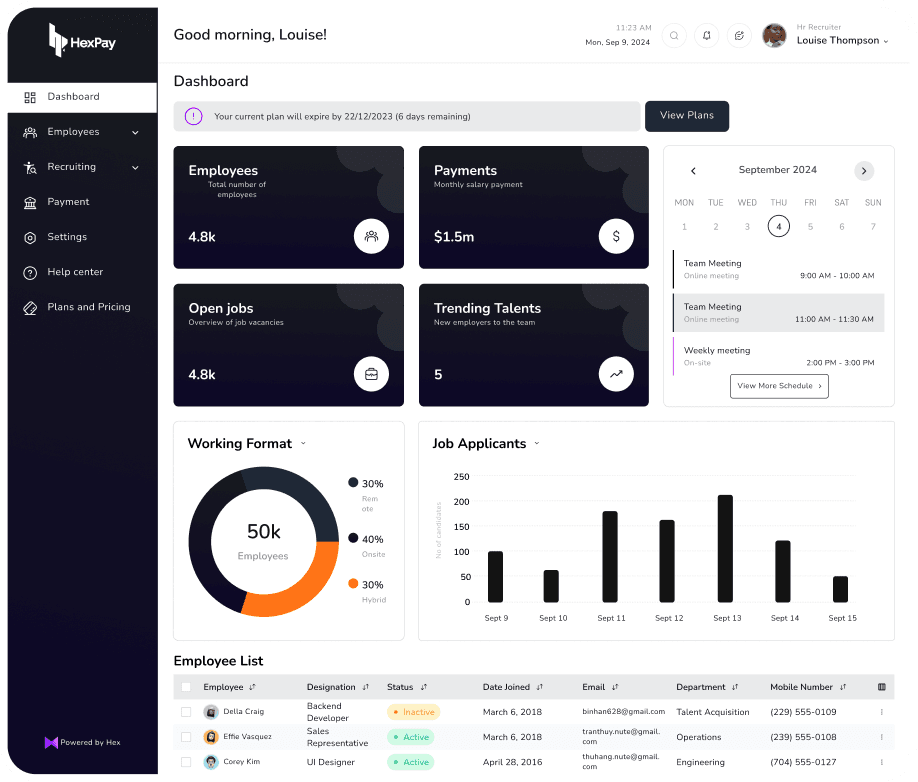The image size is (918, 782).
Task: Select the Sept 13 bar in chart
Action: point(725,548)
